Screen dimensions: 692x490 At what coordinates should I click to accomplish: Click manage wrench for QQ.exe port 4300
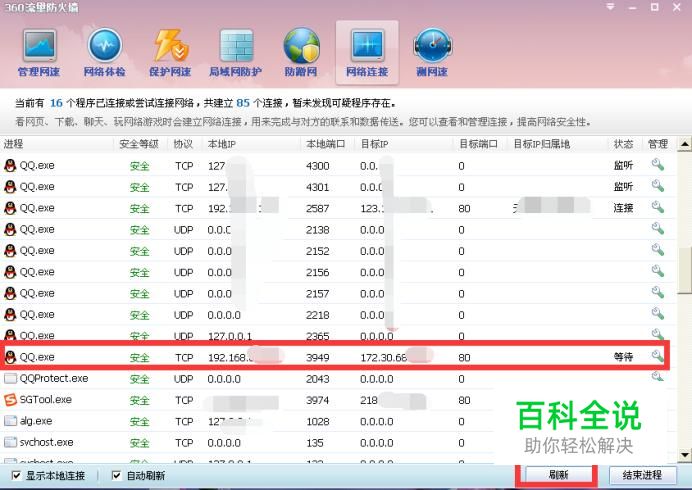pyautogui.click(x=658, y=165)
